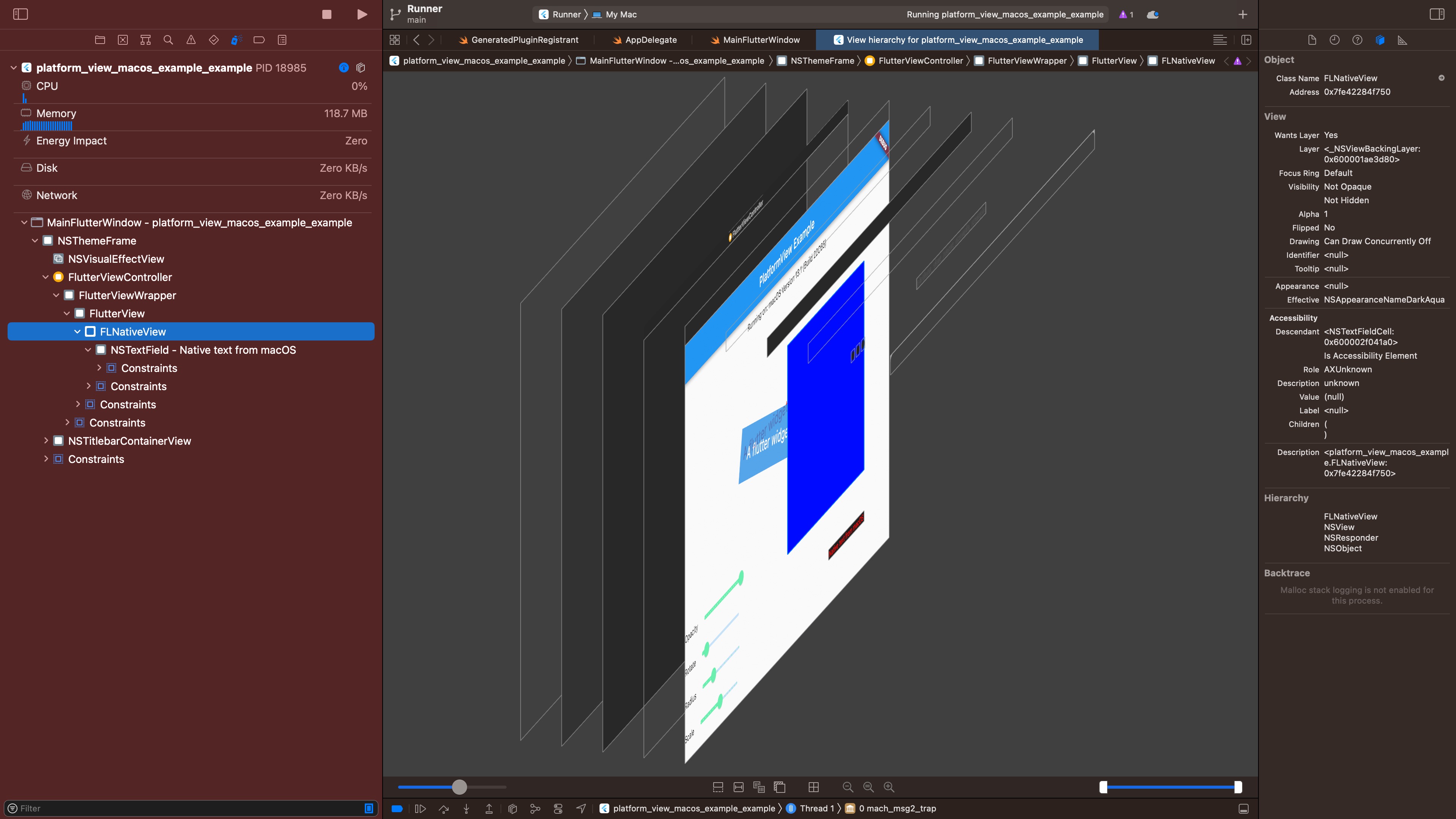The height and width of the screenshot is (819, 1456).
Task: Click FlutterViewWrapper in the breadcrumb path
Action: pyautogui.click(x=1026, y=61)
